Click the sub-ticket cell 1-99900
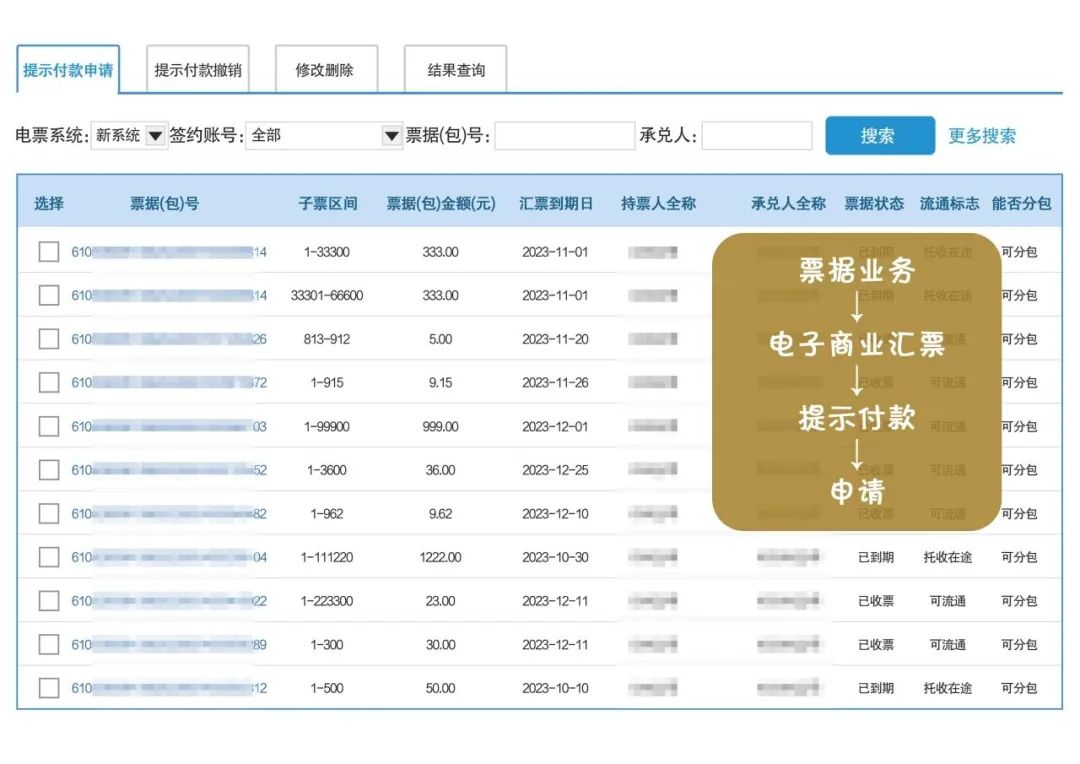Screen dimensions: 1080x764 [326, 426]
